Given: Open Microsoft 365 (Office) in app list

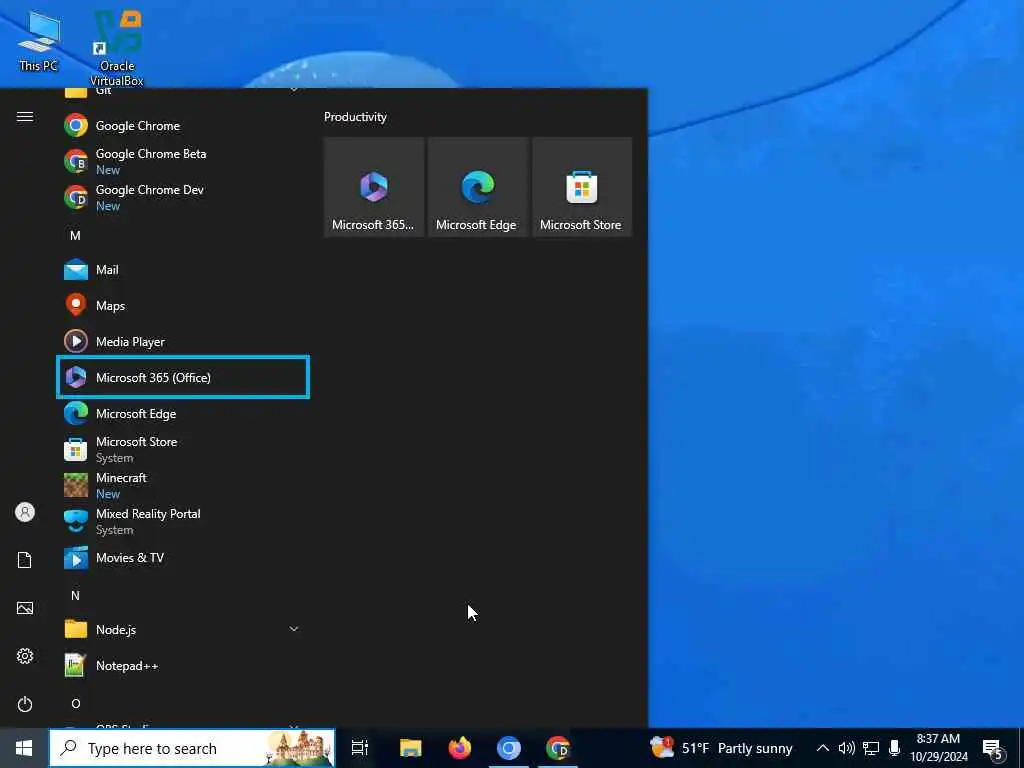Looking at the screenshot, I should (x=183, y=377).
